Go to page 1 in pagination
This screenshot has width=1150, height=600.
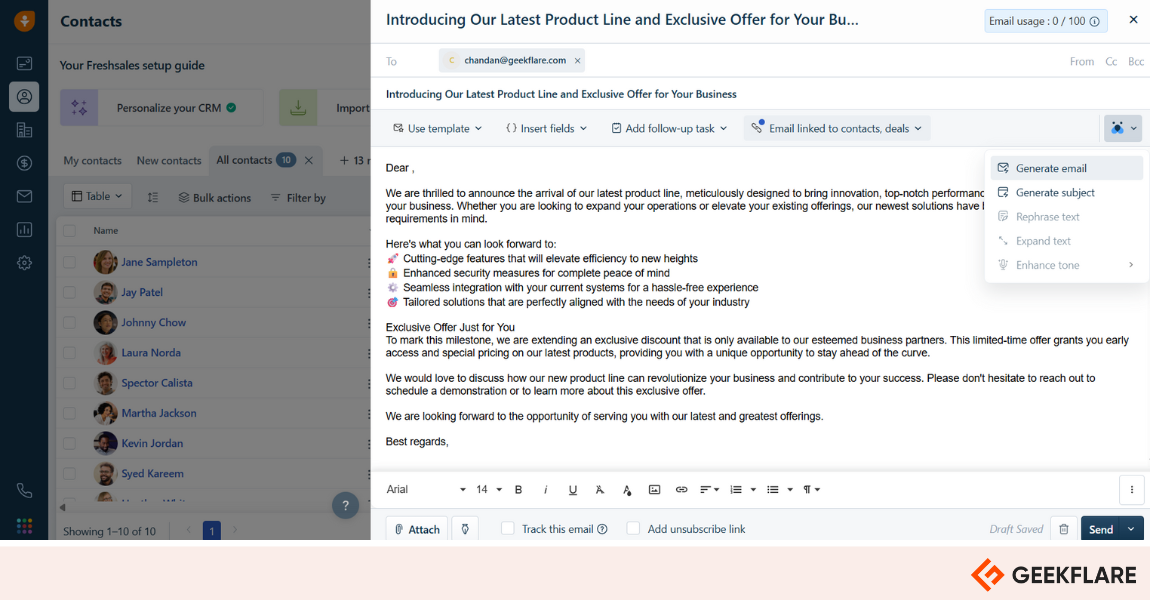coord(211,530)
